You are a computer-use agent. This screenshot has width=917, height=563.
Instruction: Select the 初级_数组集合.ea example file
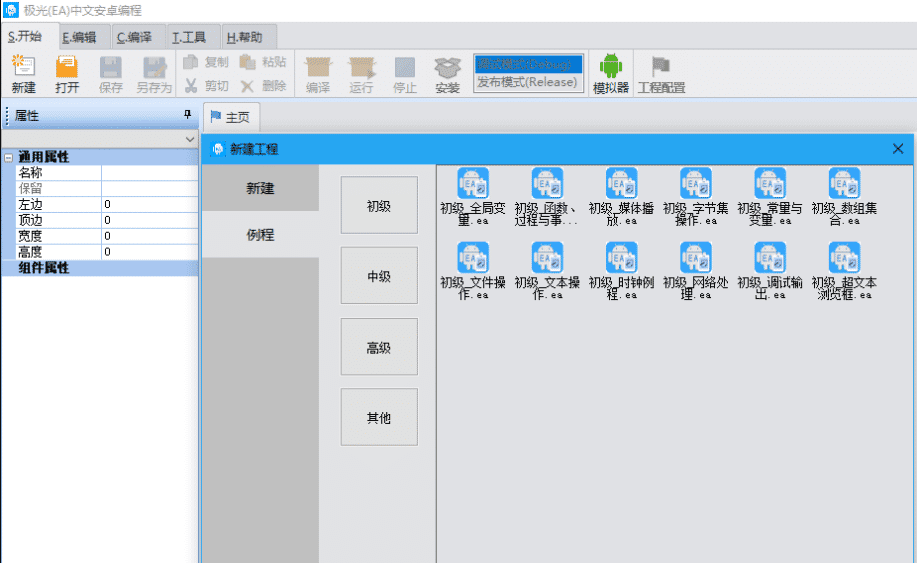click(844, 196)
